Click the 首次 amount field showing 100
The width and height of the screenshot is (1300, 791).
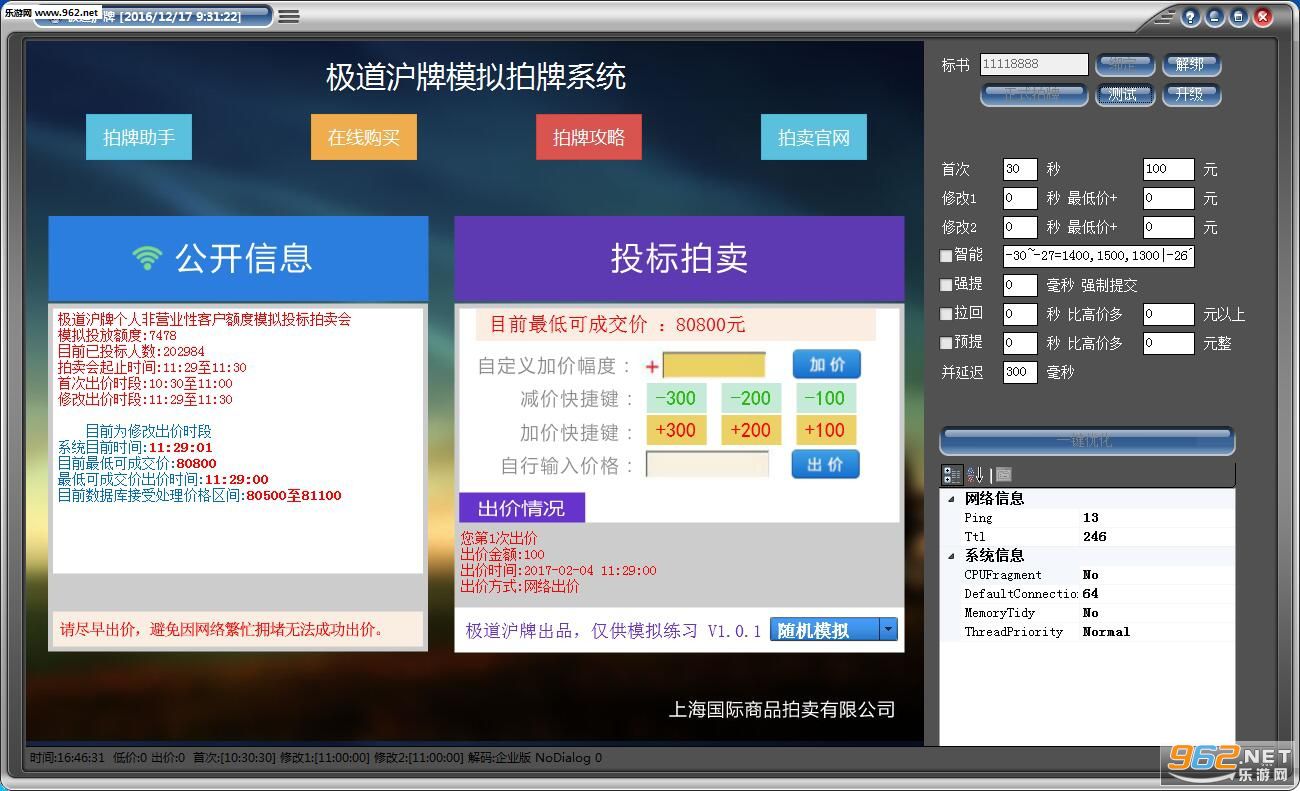click(1169, 169)
